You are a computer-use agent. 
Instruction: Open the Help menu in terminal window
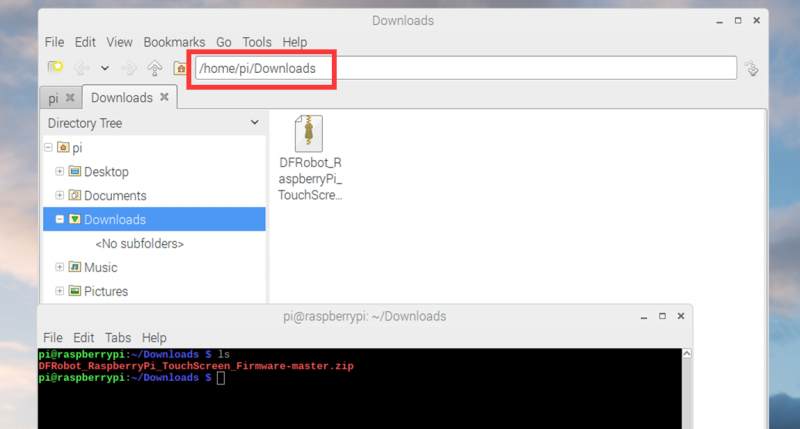154,338
